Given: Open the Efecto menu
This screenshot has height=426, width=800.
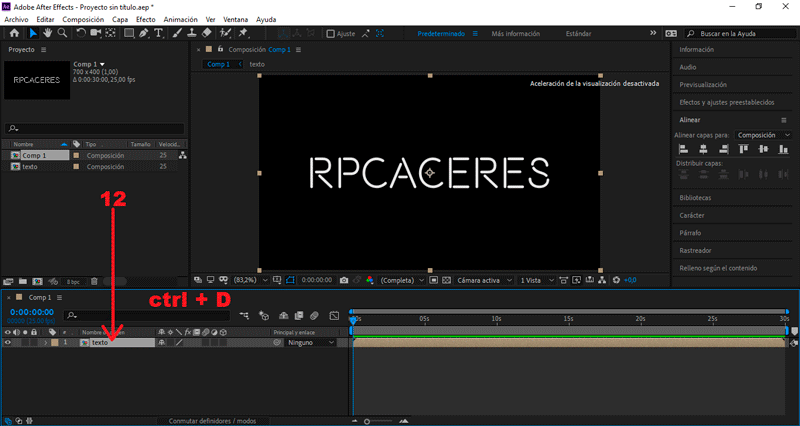Looking at the screenshot, I should (x=145, y=19).
